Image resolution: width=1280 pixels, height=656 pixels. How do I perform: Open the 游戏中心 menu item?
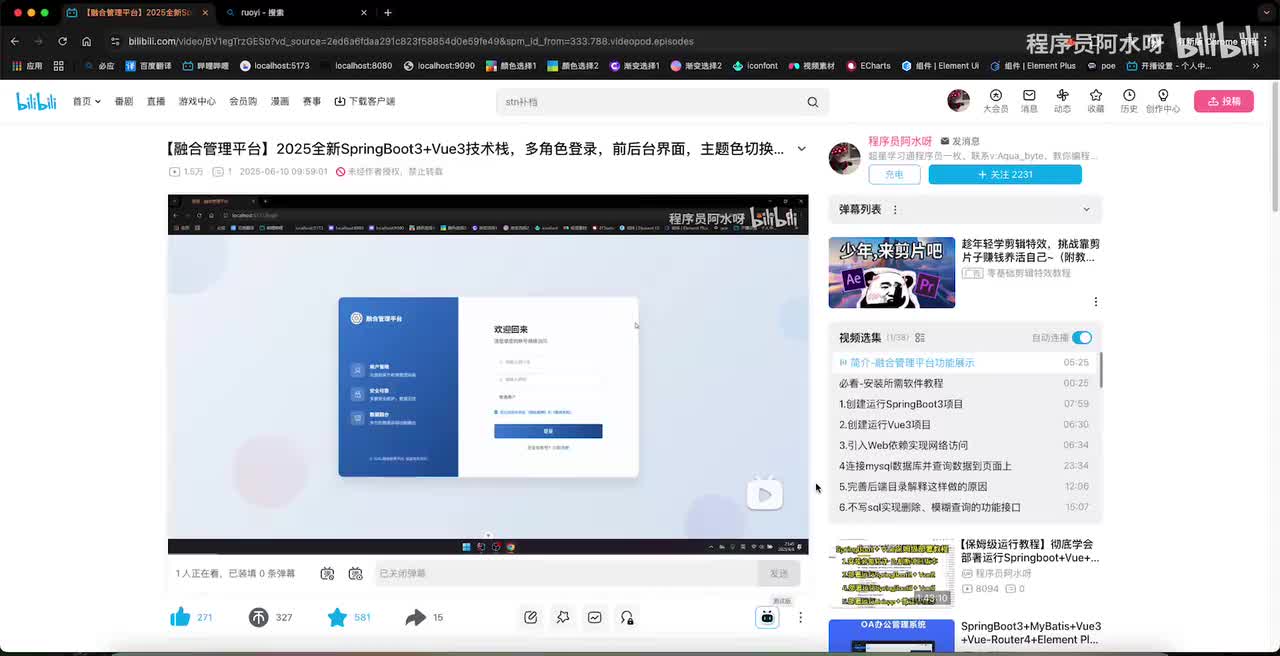pos(197,102)
